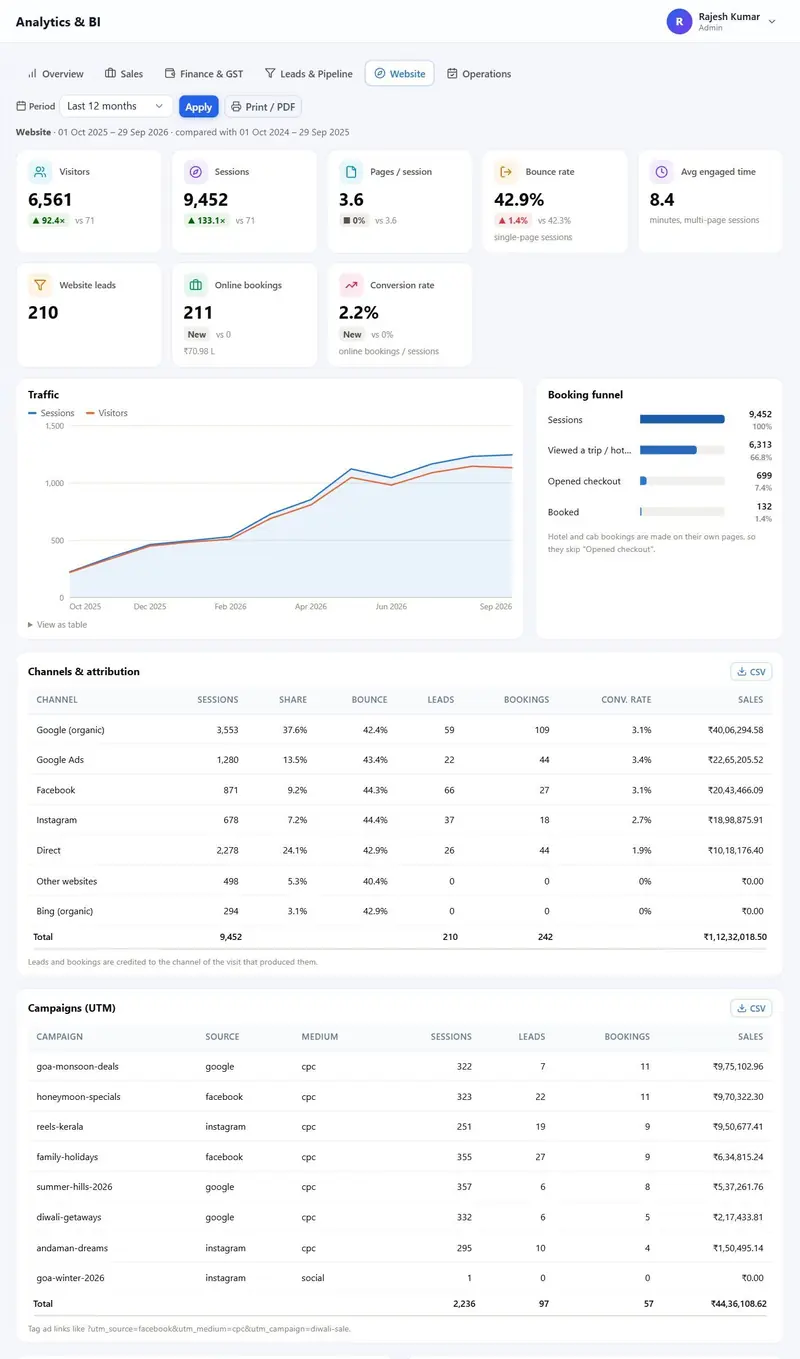The image size is (800, 1359).
Task: Click the Visitors card people icon
Action: 40,172
